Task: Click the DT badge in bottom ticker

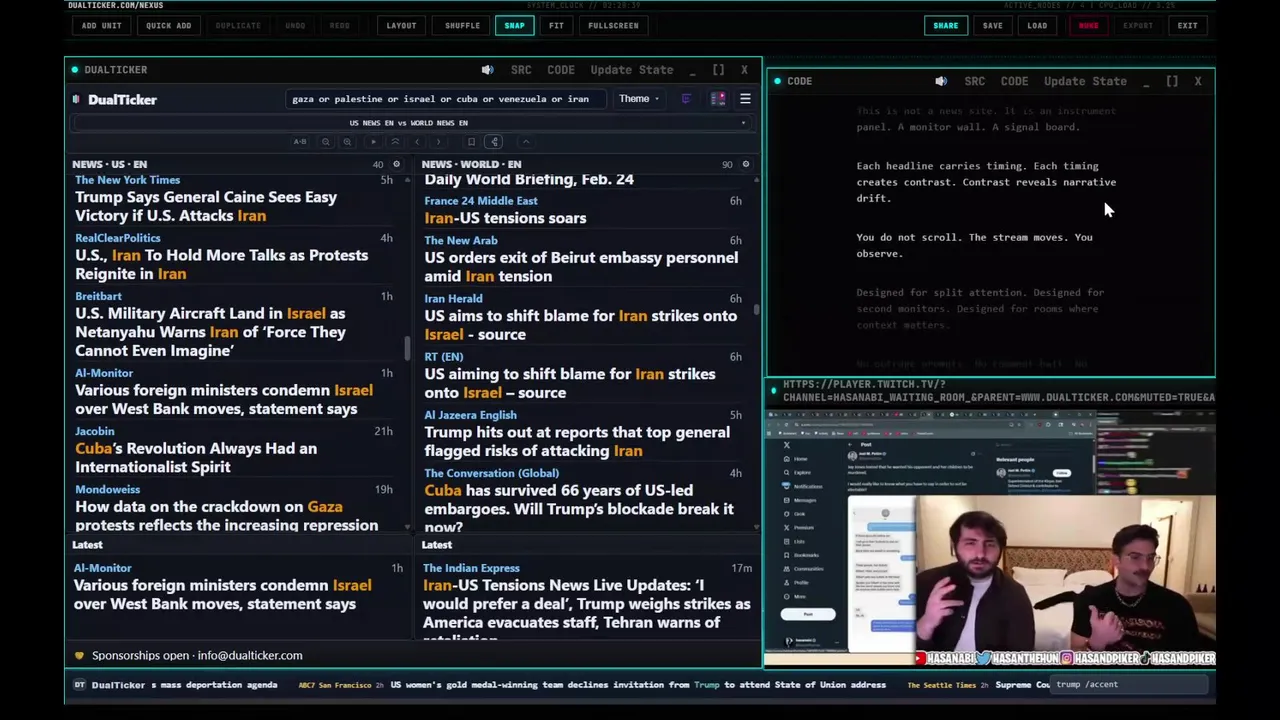Action: [80, 685]
